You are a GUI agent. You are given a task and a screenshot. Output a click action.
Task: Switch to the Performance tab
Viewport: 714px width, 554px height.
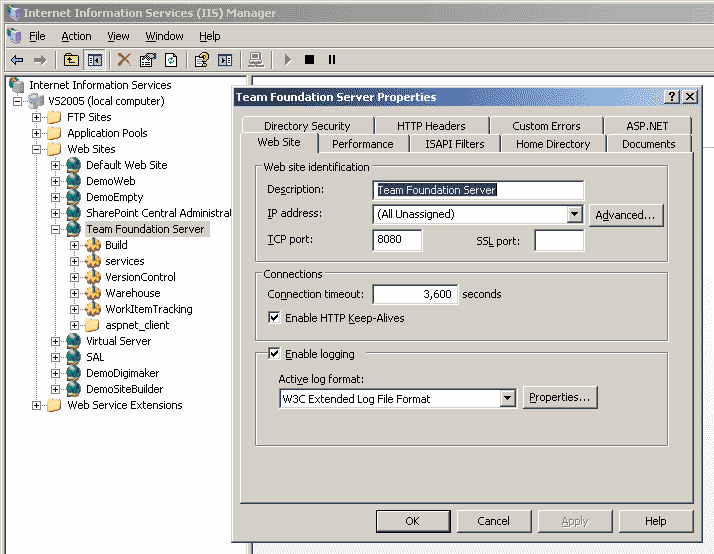pos(362,144)
